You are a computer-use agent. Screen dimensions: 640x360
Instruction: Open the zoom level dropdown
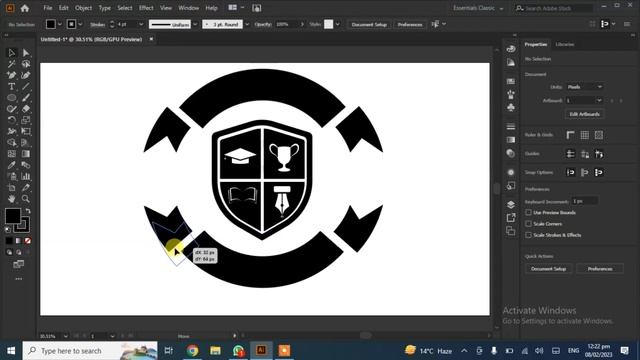pos(65,336)
